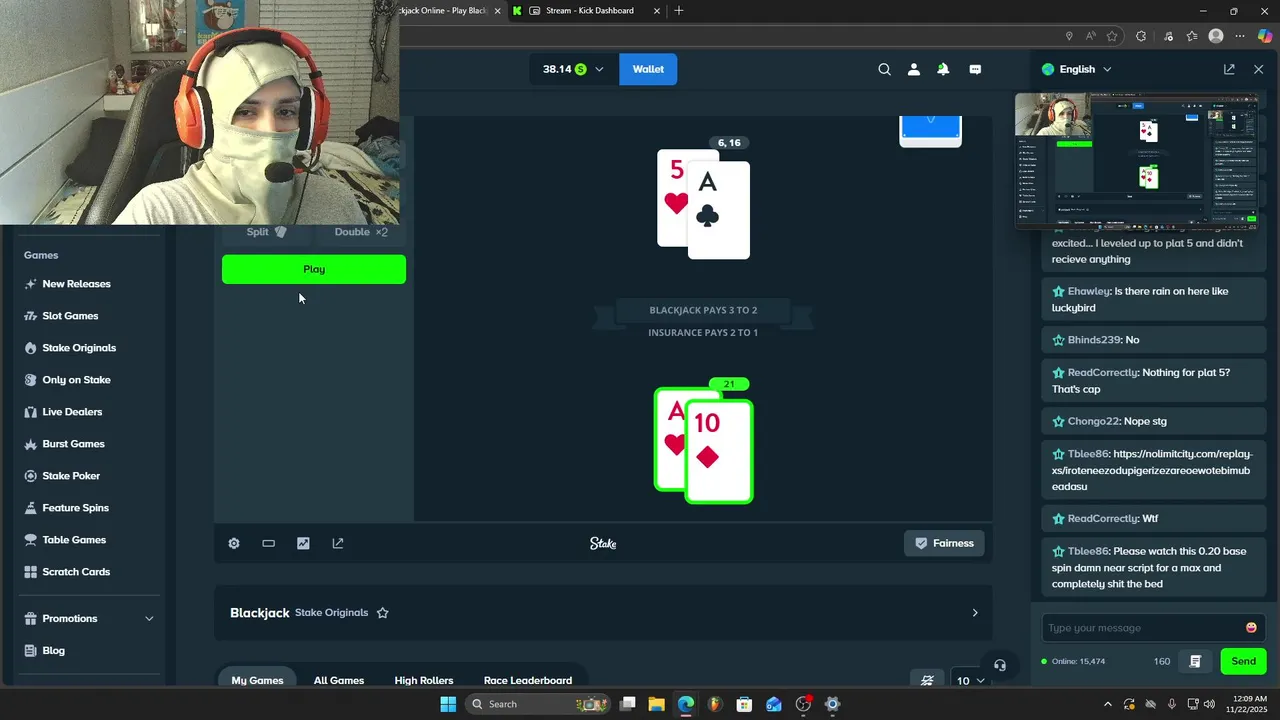
Task: Click the browser favorites star in address bar
Action: point(1112,36)
